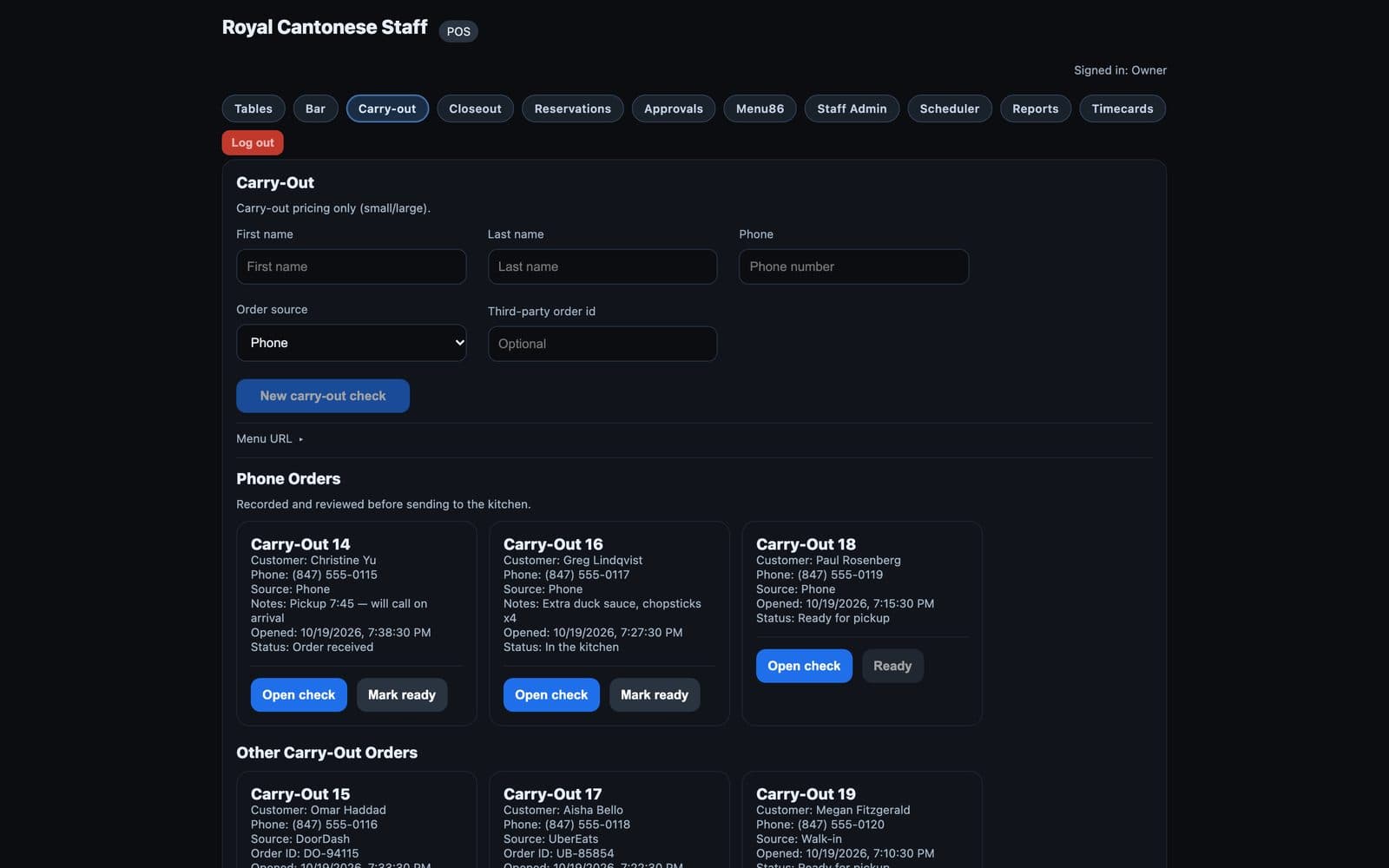The height and width of the screenshot is (868, 1389).
Task: Click the Ready button on Carry-Out 18
Action: point(892,666)
